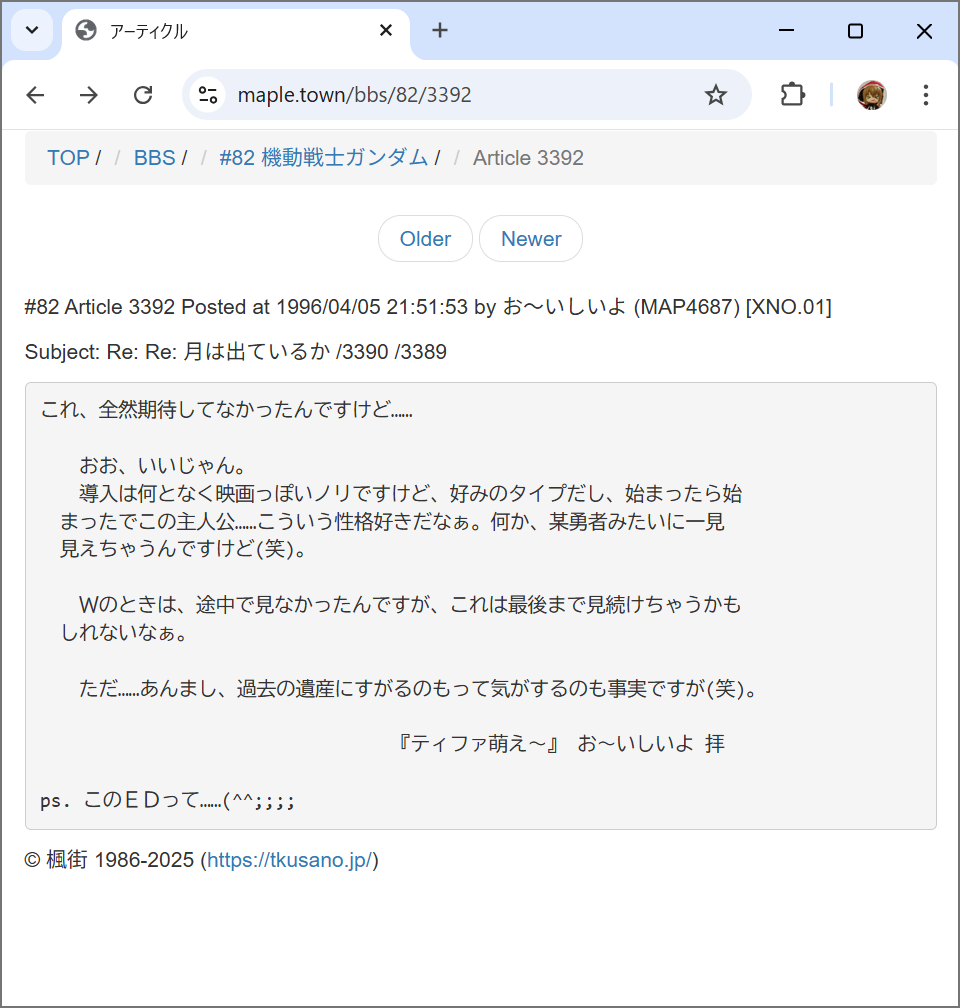
Task: Visit the tkusano.jp footer link
Action: 290,860
